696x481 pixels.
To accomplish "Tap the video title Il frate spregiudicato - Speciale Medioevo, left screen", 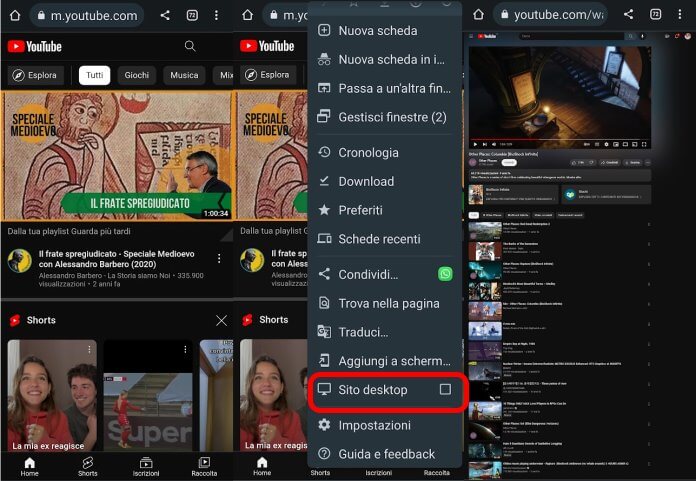I will [116, 259].
